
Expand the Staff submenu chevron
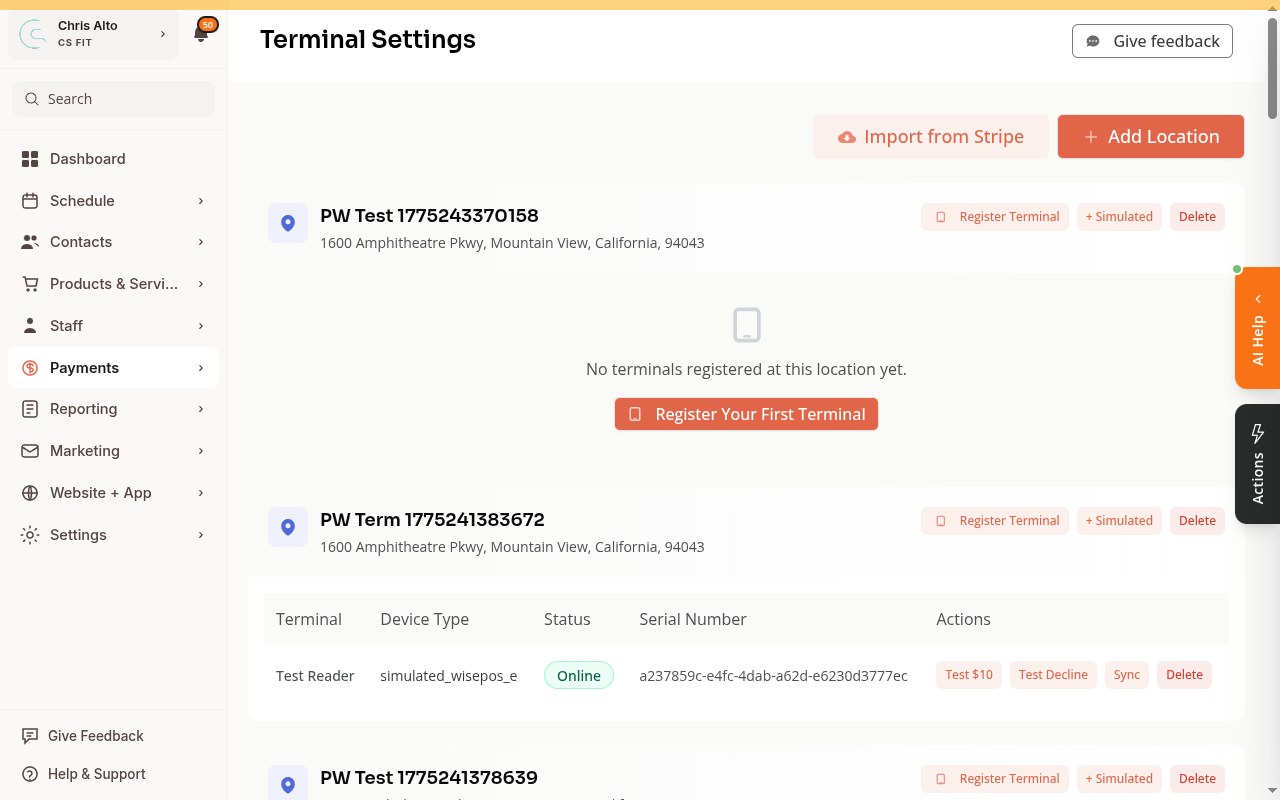201,326
